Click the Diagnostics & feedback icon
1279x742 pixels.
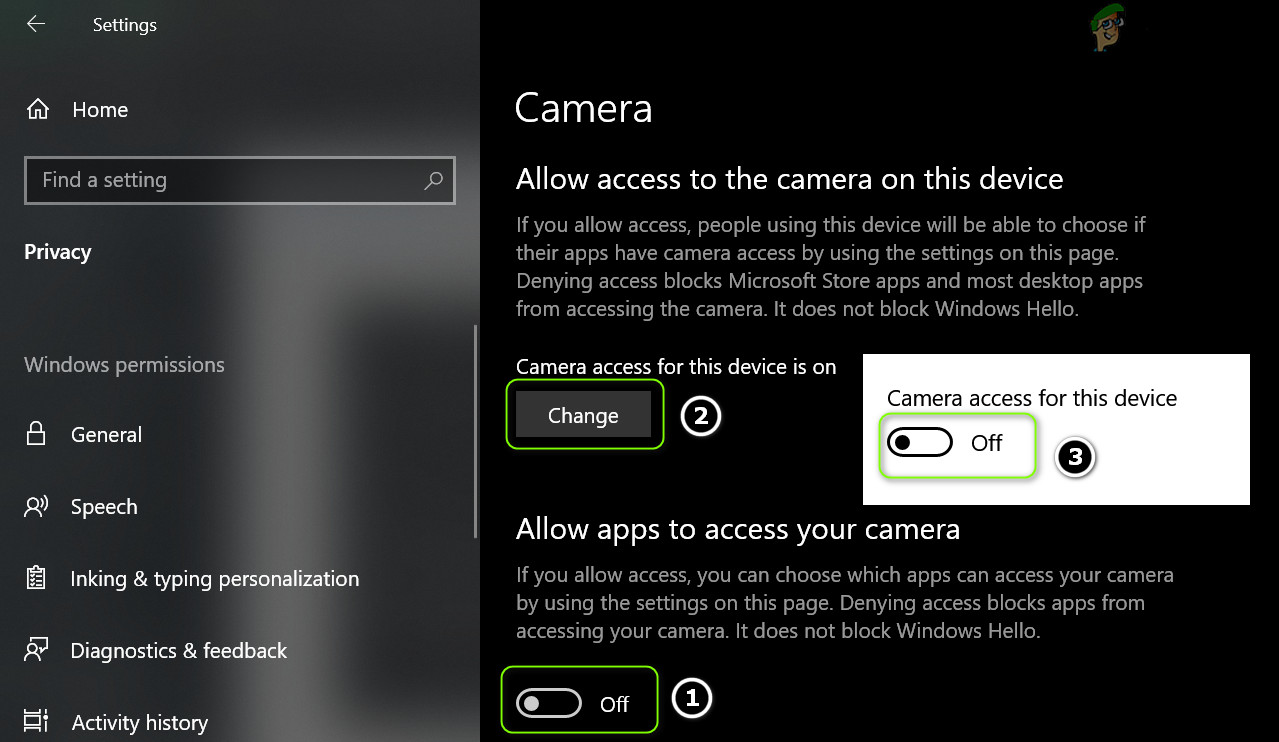point(36,651)
